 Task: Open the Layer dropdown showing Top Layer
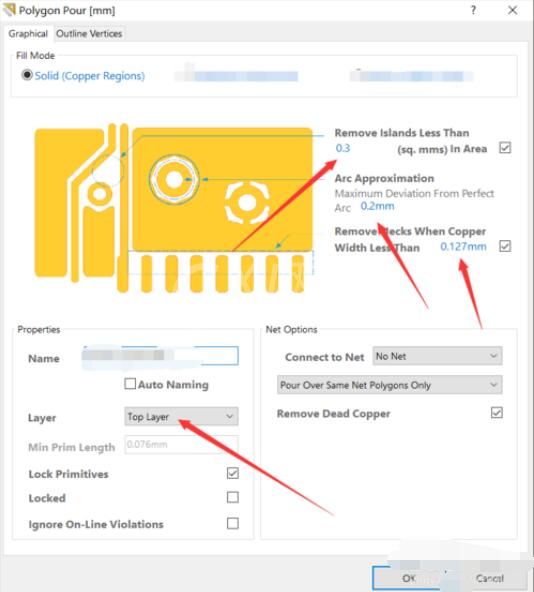pyautogui.click(x=181, y=416)
